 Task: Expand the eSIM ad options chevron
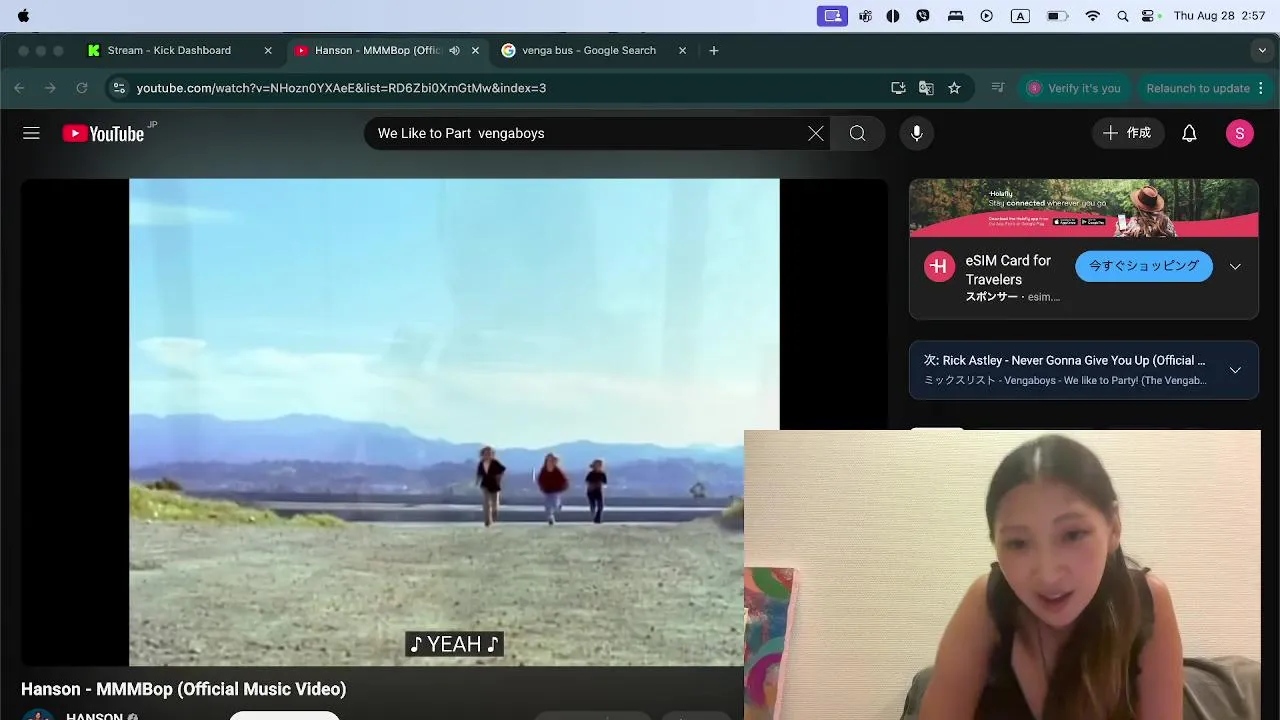[1235, 266]
